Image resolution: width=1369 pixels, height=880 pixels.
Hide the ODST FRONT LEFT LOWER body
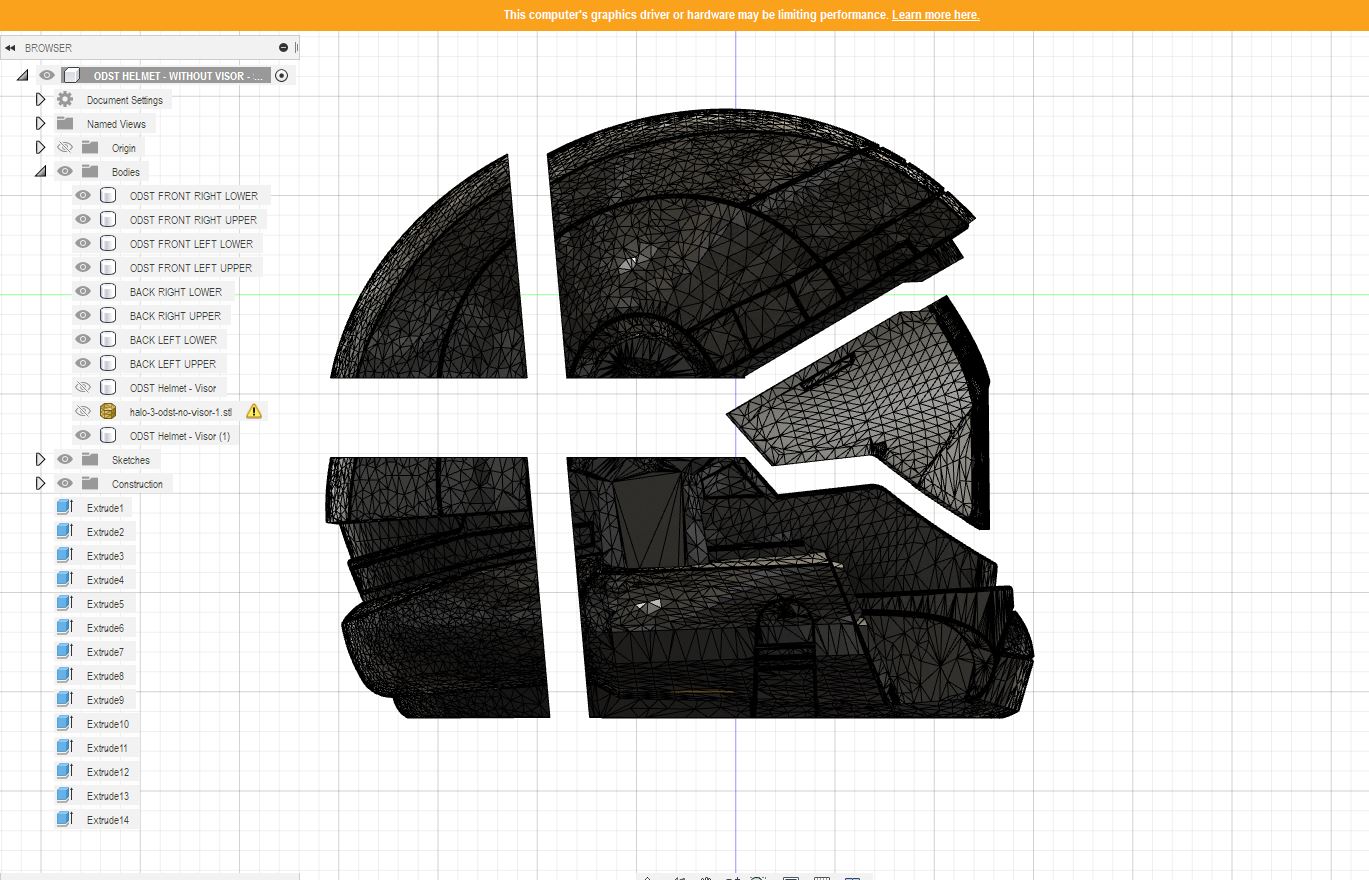pos(83,244)
